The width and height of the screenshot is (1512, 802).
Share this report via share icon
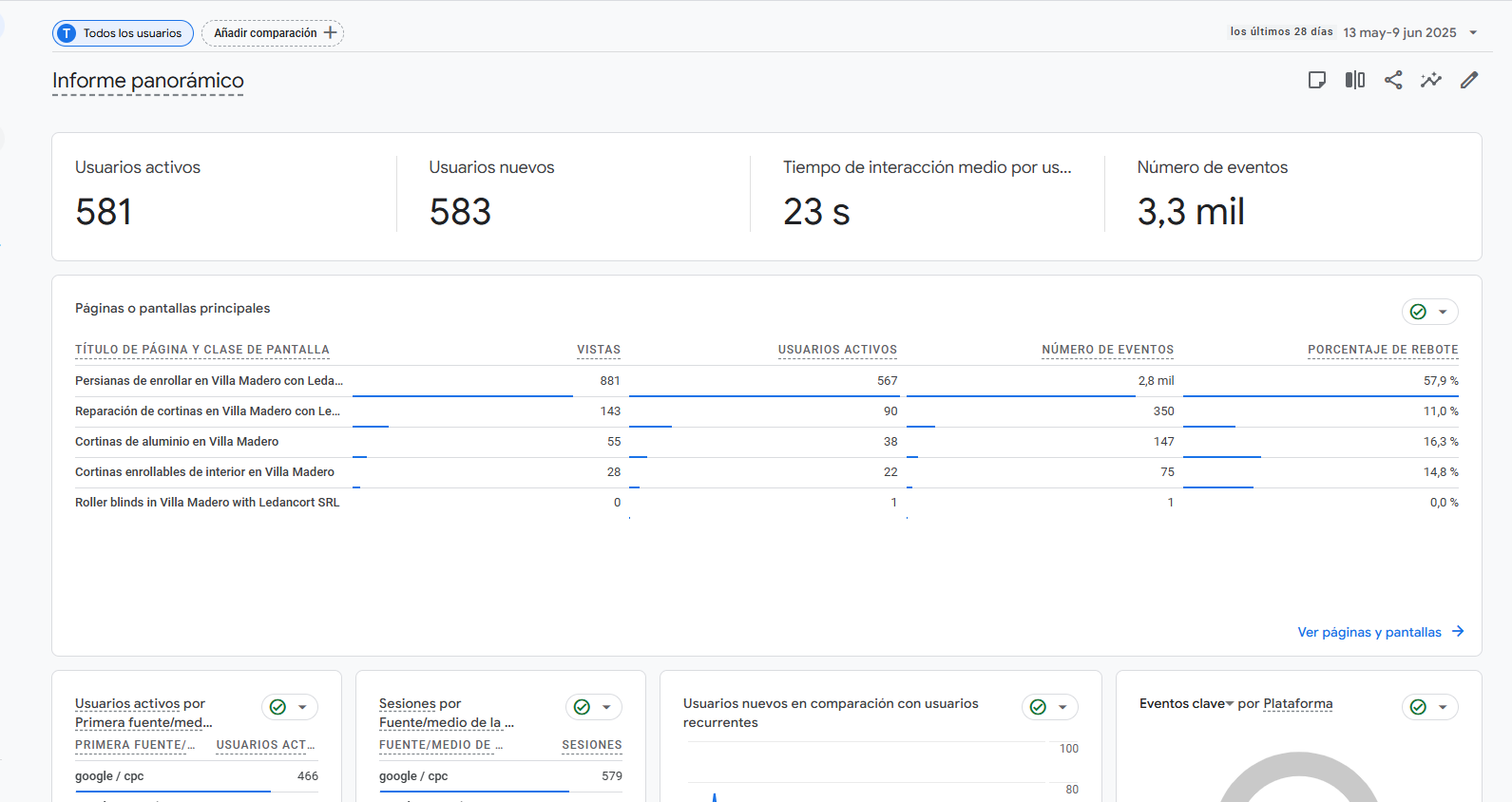1393,80
